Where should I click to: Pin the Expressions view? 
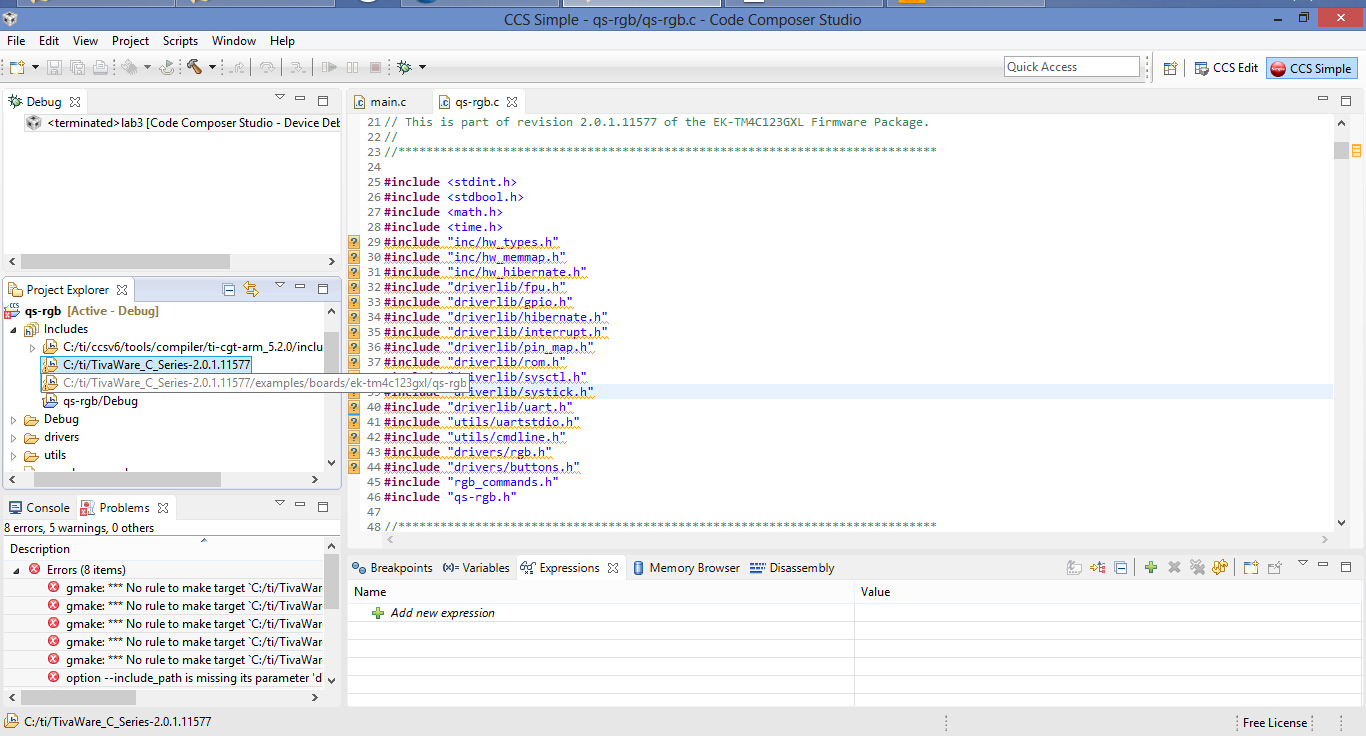click(x=1276, y=567)
